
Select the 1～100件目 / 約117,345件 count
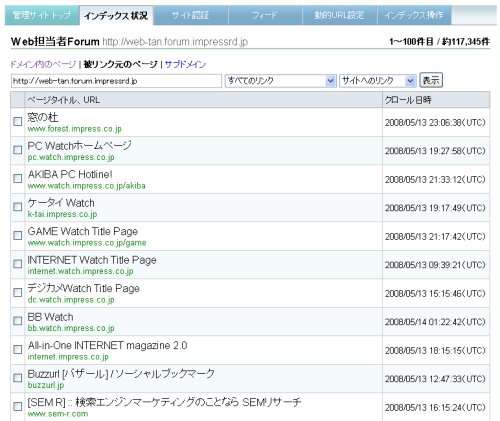point(439,42)
